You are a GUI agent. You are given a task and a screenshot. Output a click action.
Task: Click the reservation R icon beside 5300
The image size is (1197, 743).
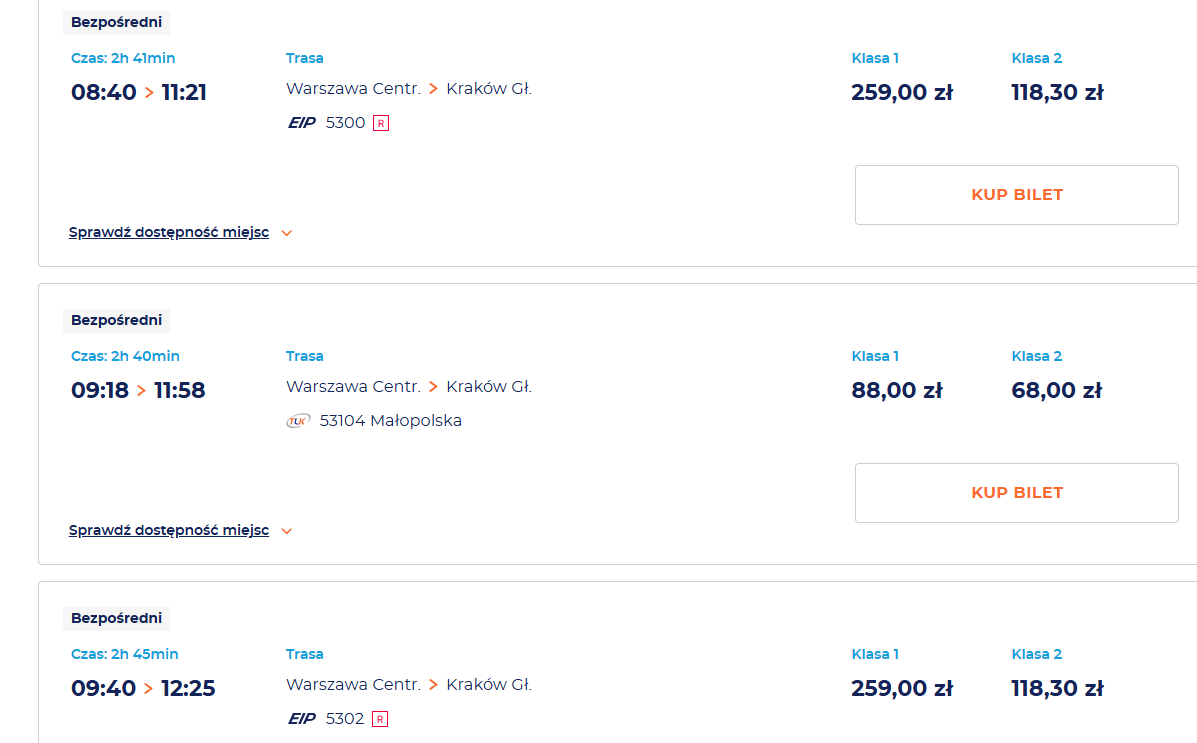pos(380,123)
